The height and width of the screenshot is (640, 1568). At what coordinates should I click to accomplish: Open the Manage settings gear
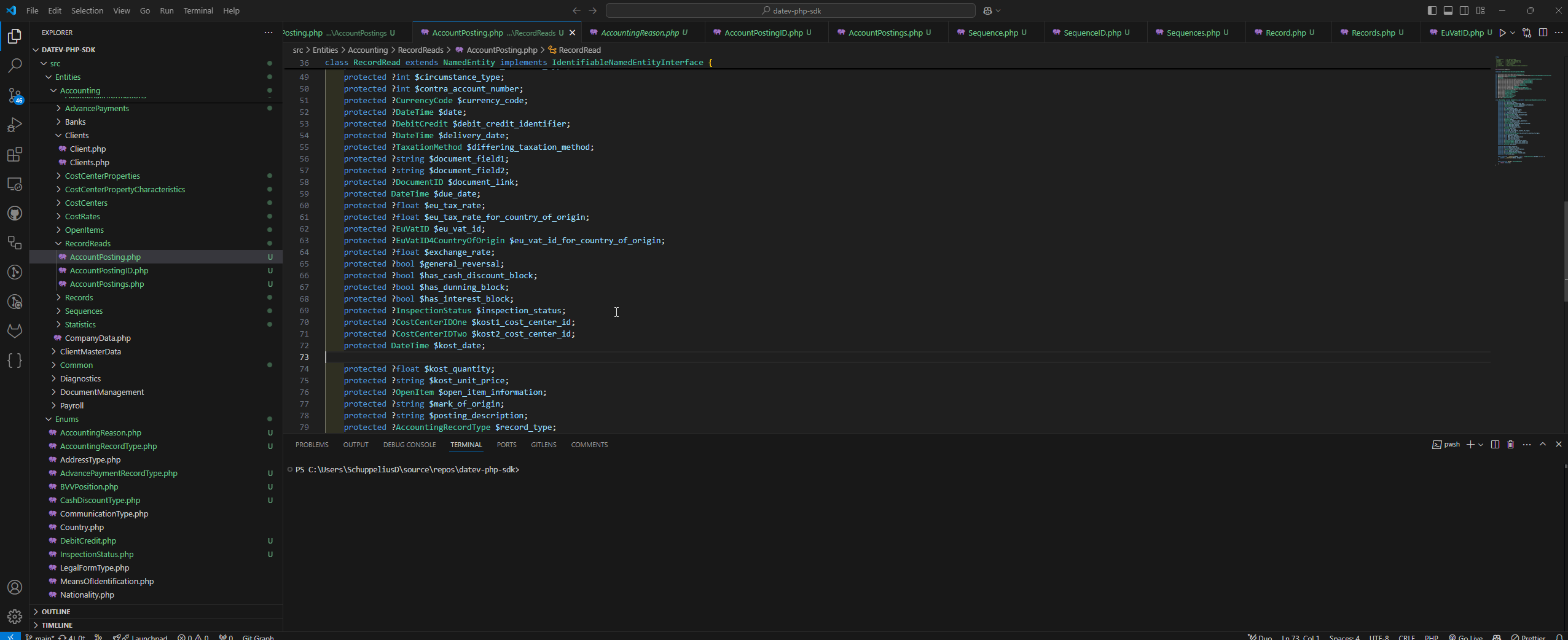click(x=15, y=616)
